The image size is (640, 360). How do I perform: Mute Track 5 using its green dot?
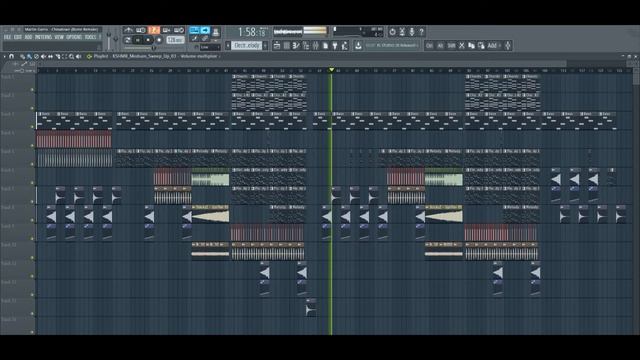(x=32, y=164)
